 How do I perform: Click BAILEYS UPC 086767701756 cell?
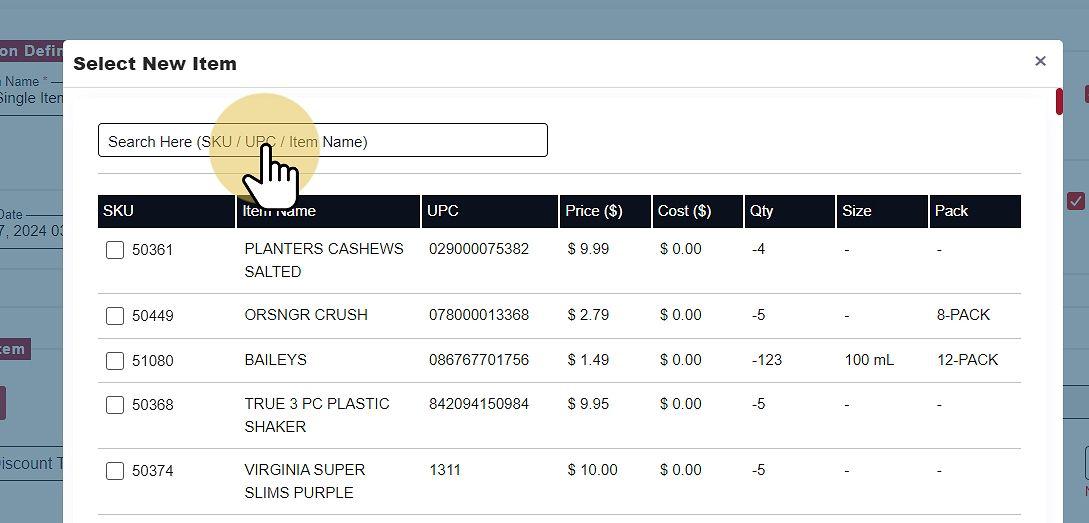479,360
